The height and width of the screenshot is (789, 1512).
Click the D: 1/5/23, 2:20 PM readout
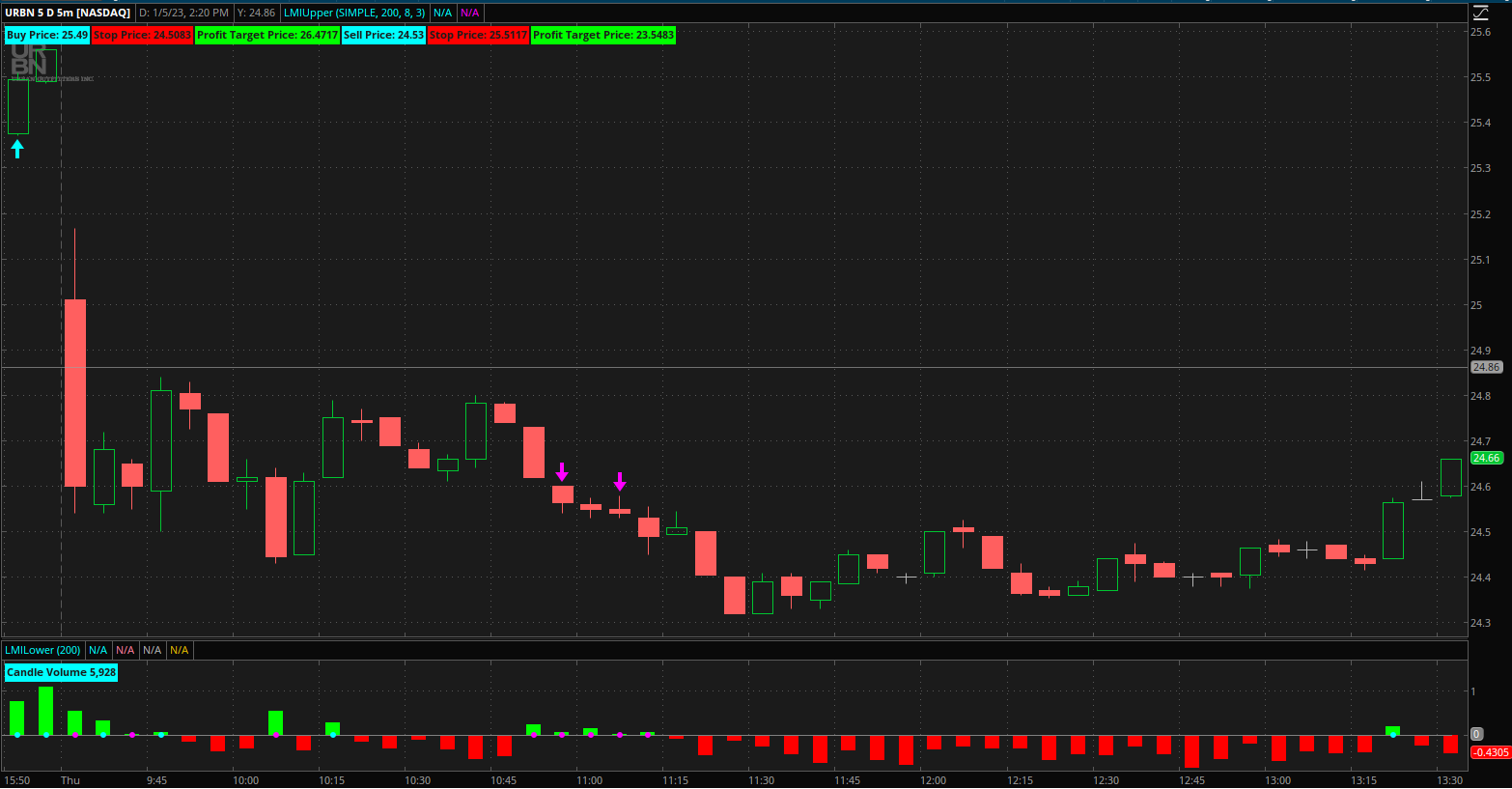tap(183, 13)
